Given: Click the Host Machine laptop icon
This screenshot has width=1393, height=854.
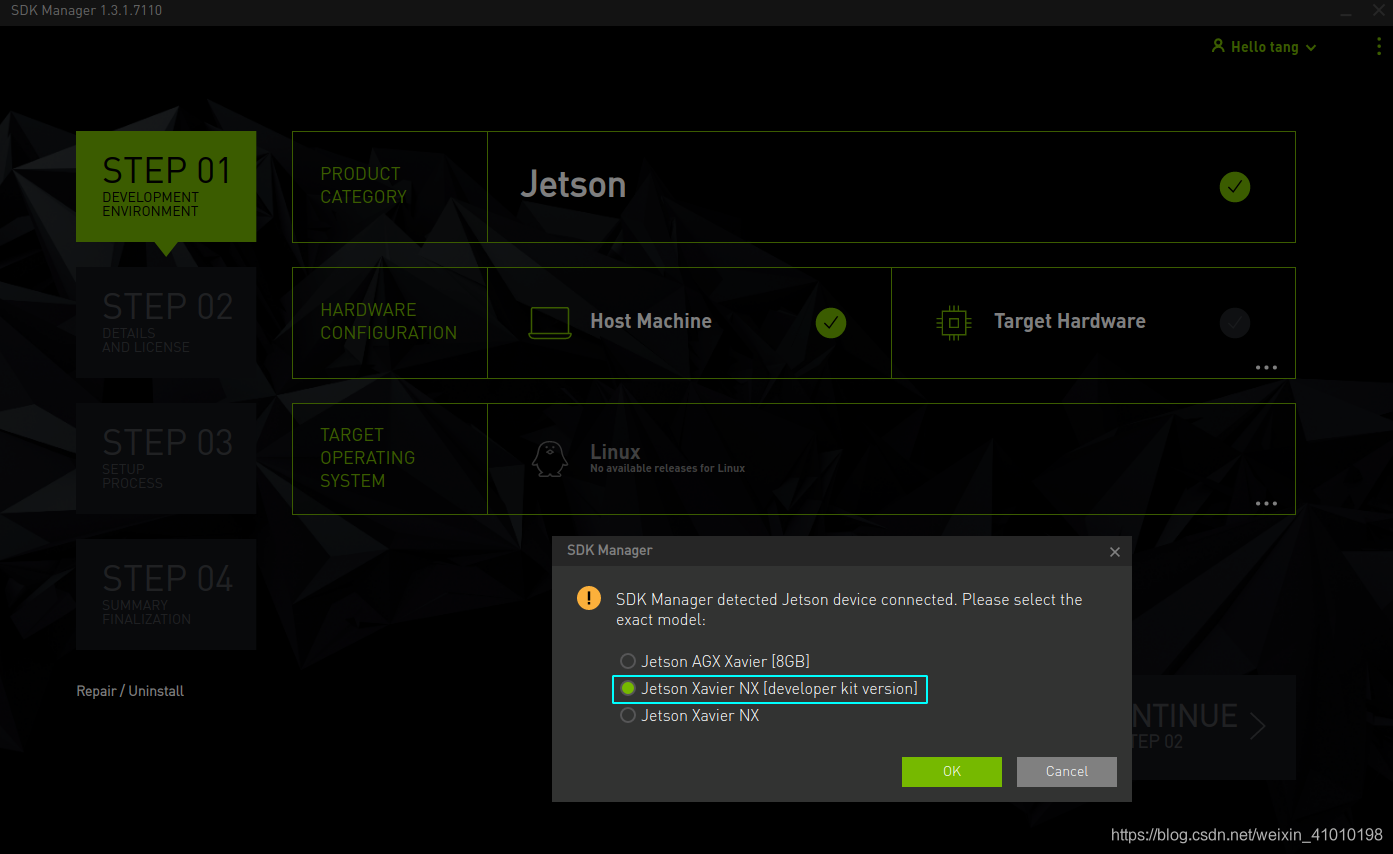Looking at the screenshot, I should click(550, 322).
